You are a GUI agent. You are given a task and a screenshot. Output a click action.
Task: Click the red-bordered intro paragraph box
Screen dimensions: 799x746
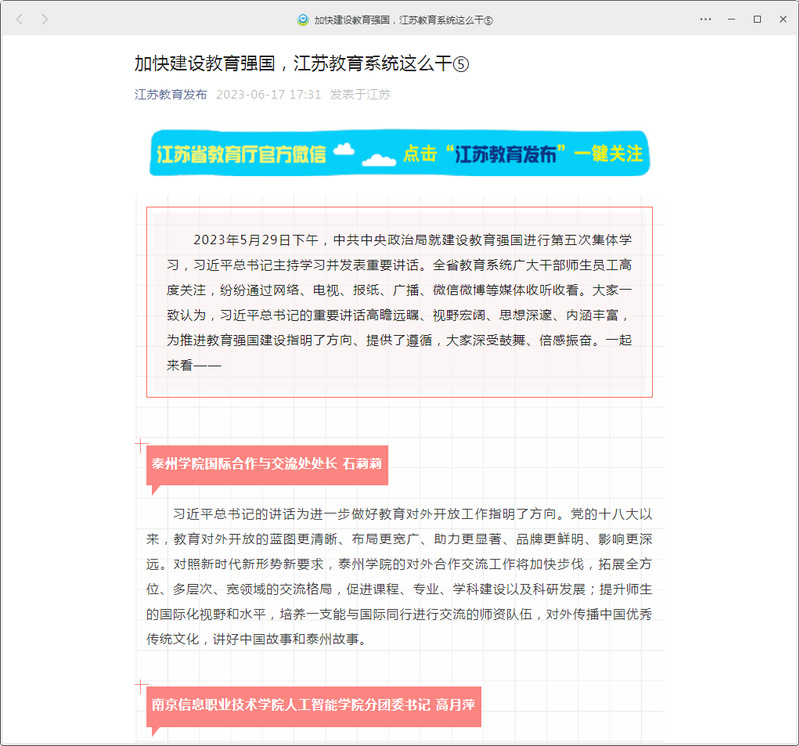click(x=399, y=302)
